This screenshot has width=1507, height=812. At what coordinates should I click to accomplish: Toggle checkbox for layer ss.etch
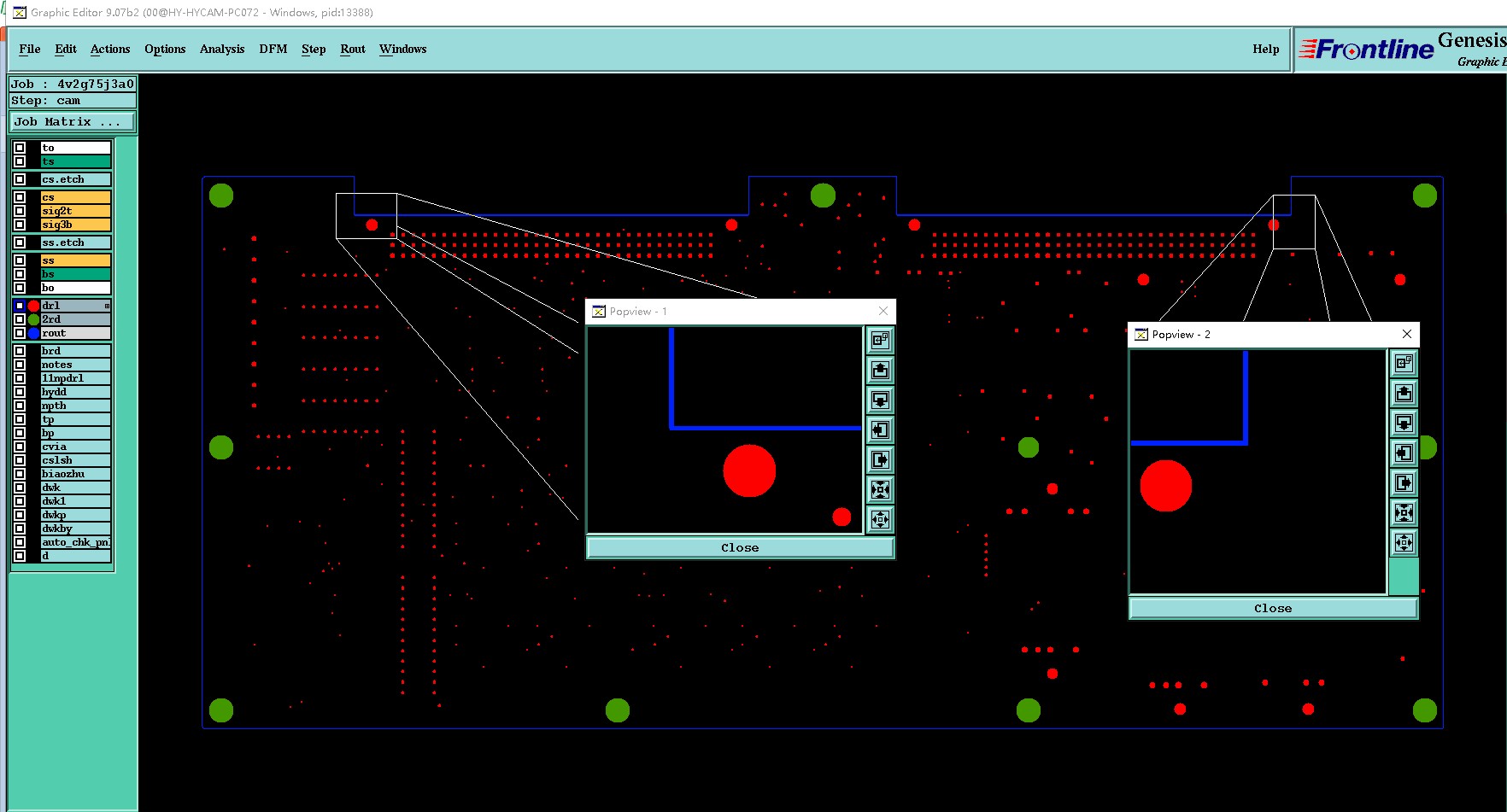tap(20, 242)
